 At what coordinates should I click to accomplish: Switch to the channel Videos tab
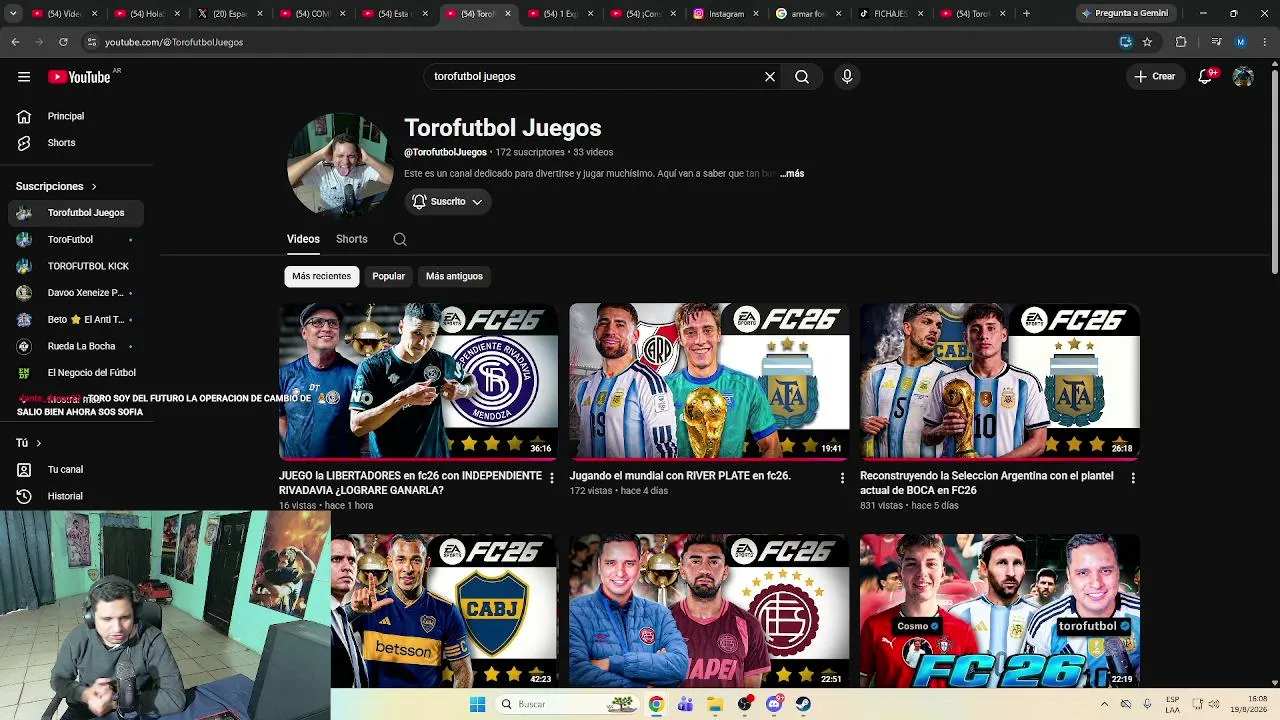(x=303, y=240)
